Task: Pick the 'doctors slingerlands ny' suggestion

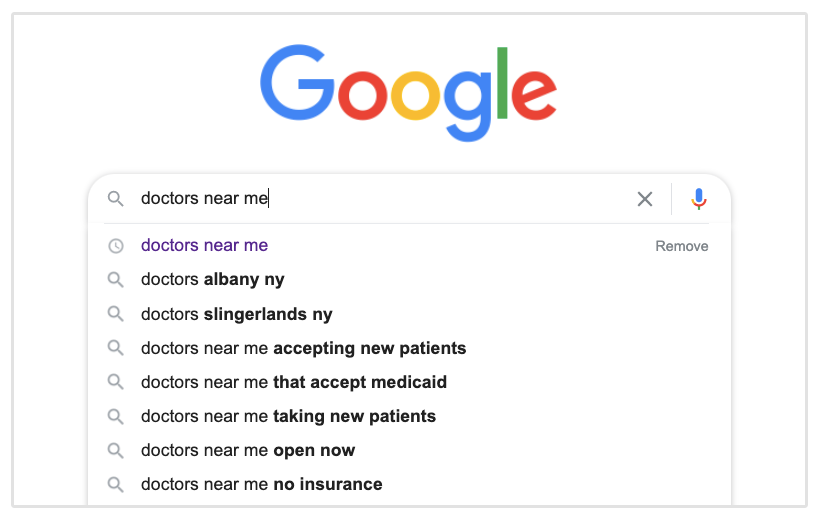Action: click(237, 314)
